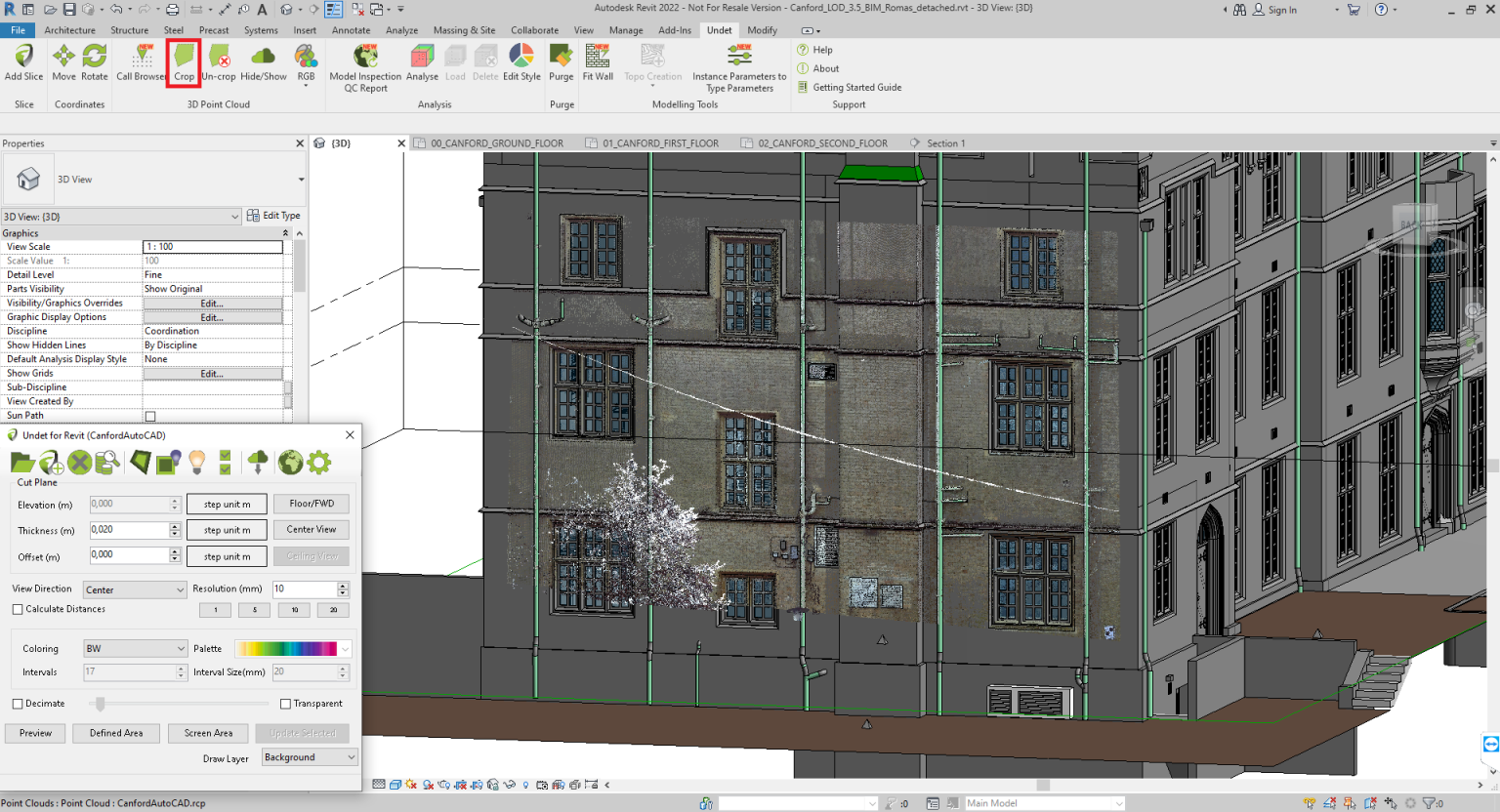Select the Rotate coordinates tool
1500x812 pixels.
(95, 62)
